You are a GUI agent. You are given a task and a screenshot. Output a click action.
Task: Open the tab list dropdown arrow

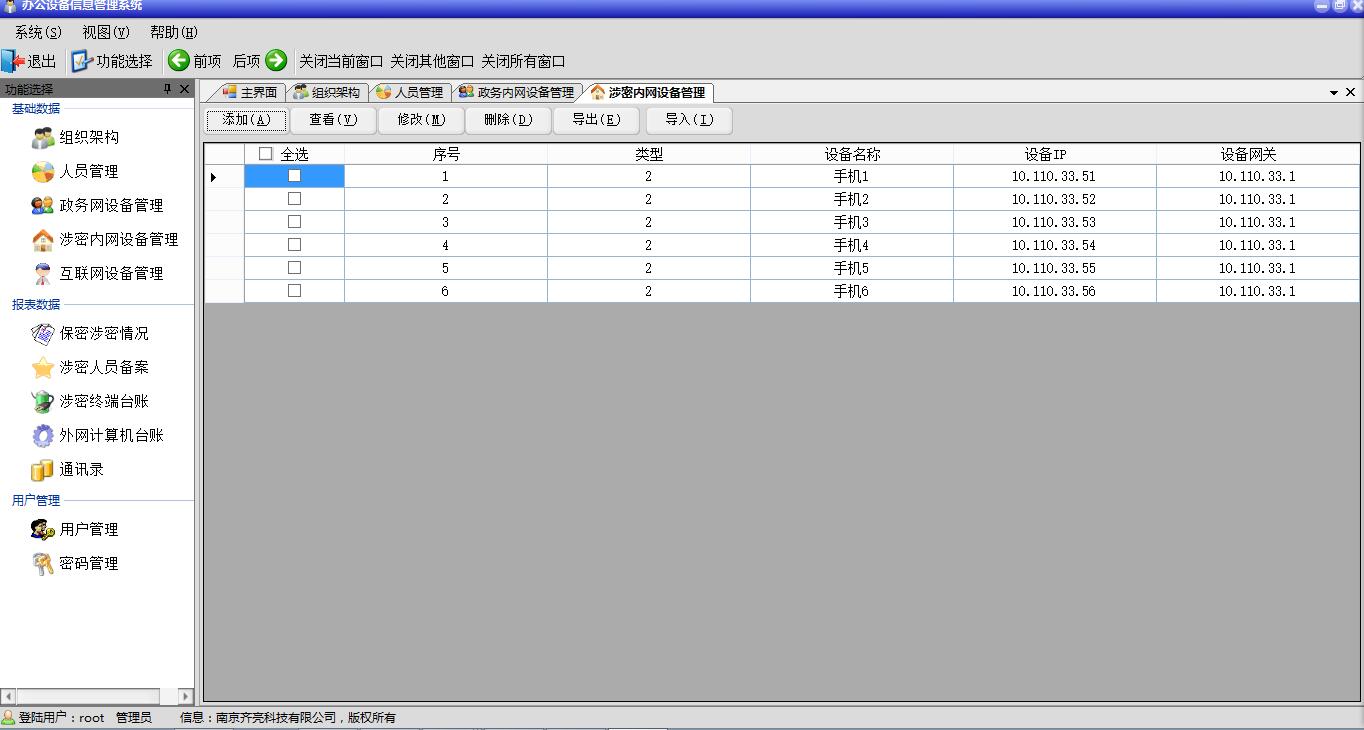(1334, 93)
